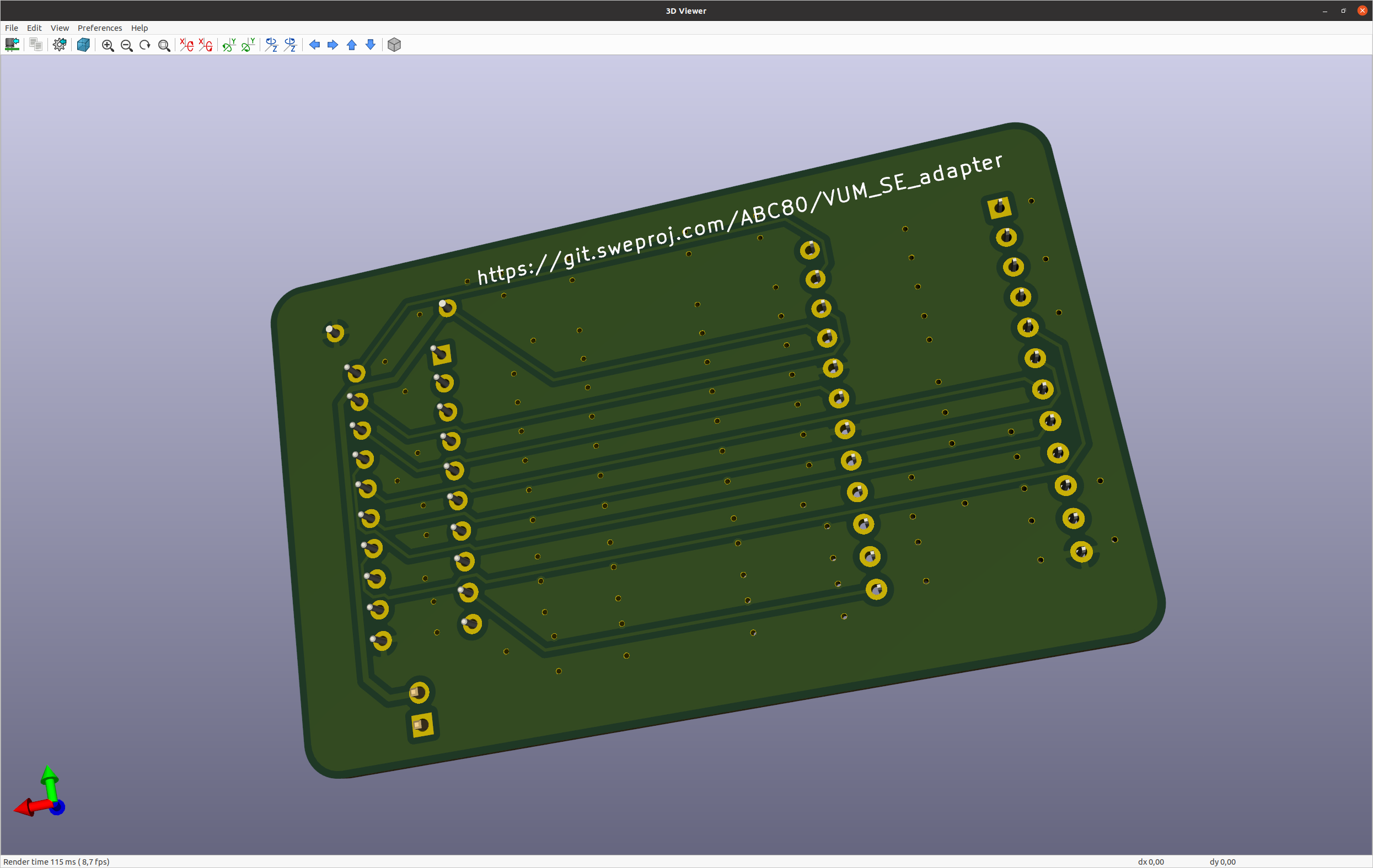
Task: Move board right with blue arrow
Action: point(333,45)
